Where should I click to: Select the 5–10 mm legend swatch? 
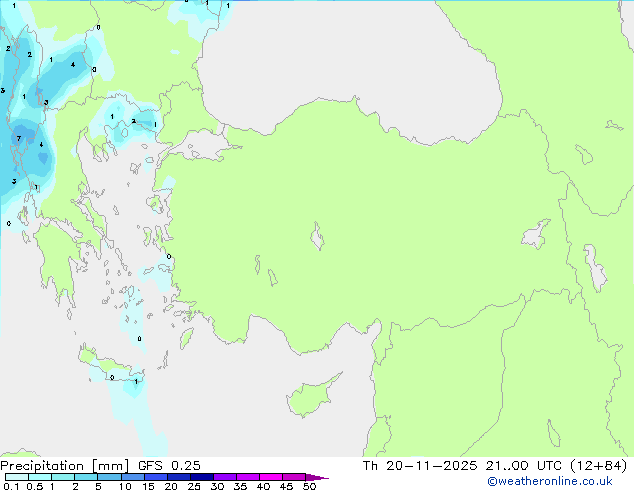109,477
